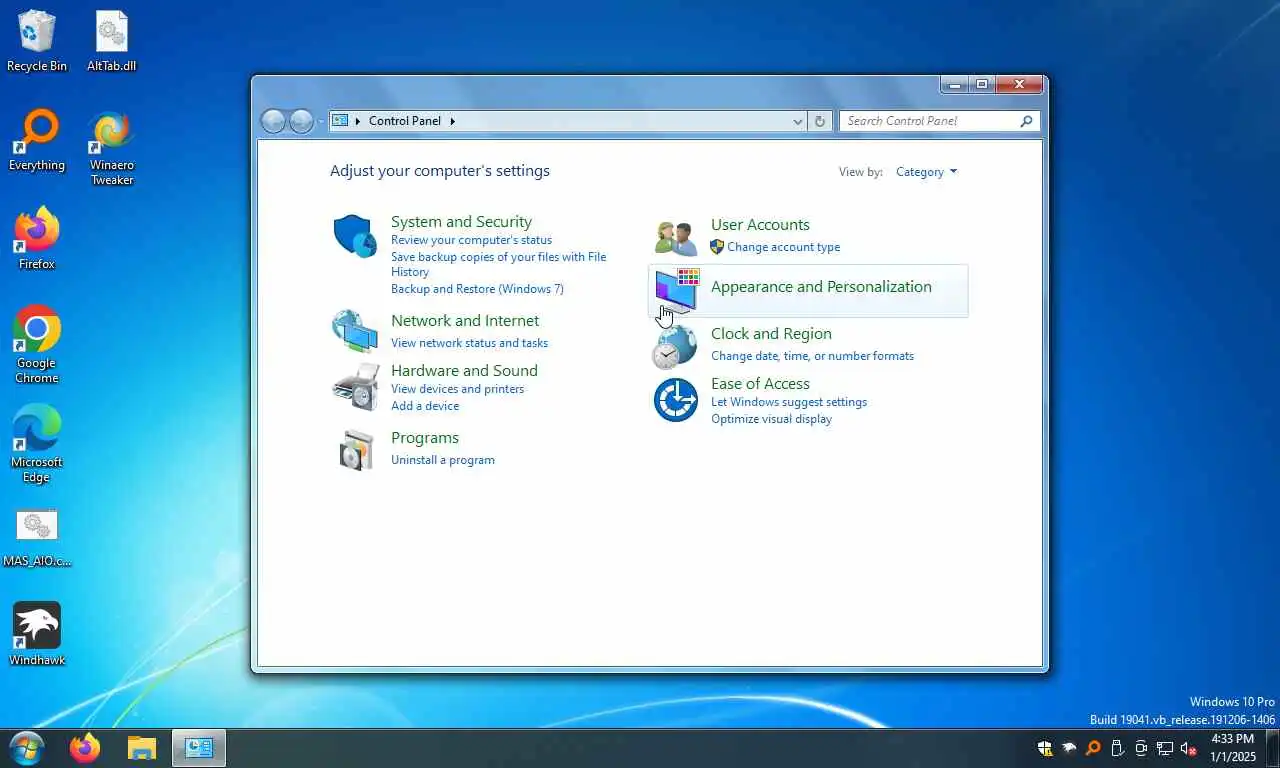Open Save backup copies with File History
Screen dimensions: 1280x768
[x=498, y=264]
